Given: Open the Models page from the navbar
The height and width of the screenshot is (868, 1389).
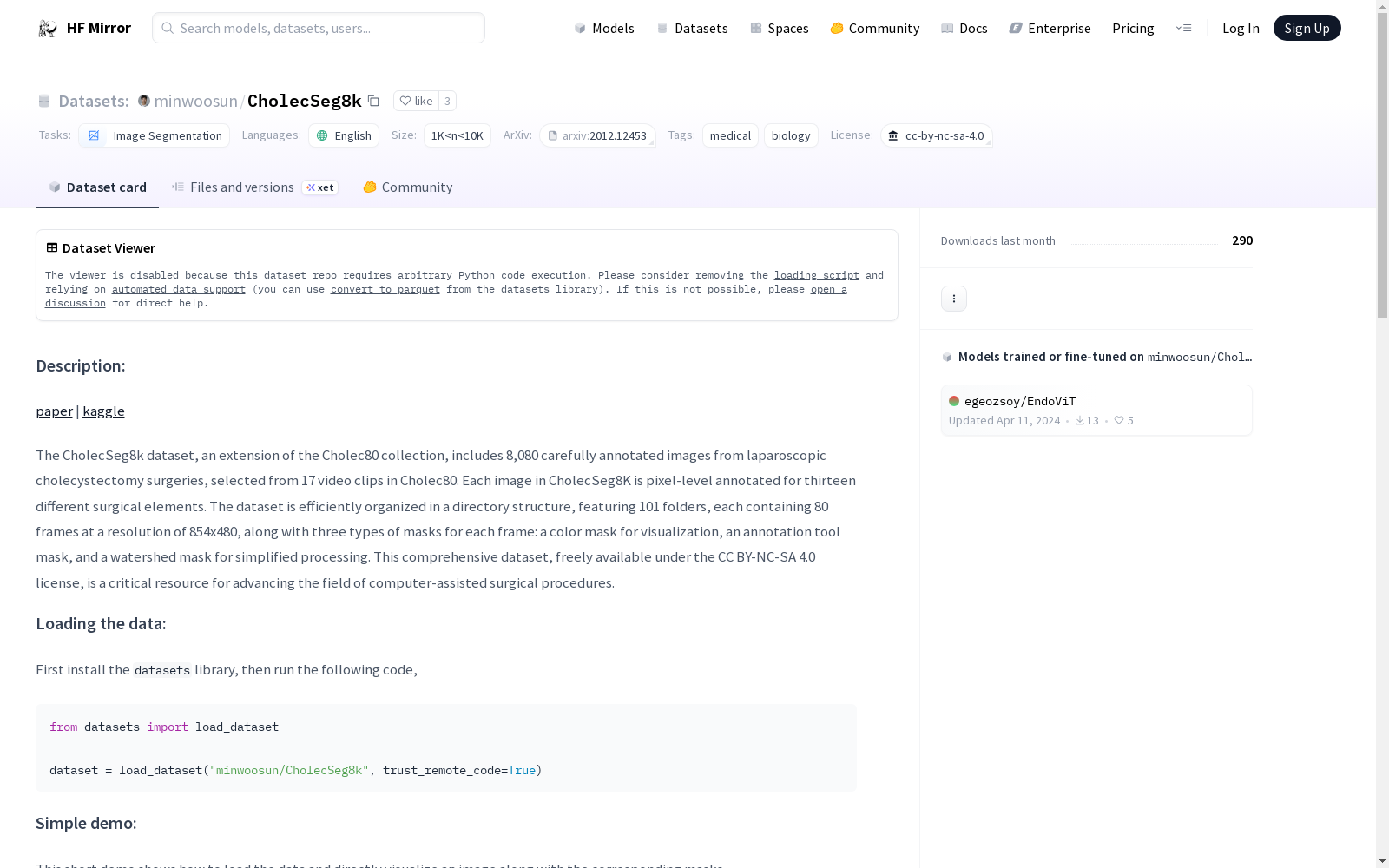Looking at the screenshot, I should [604, 28].
